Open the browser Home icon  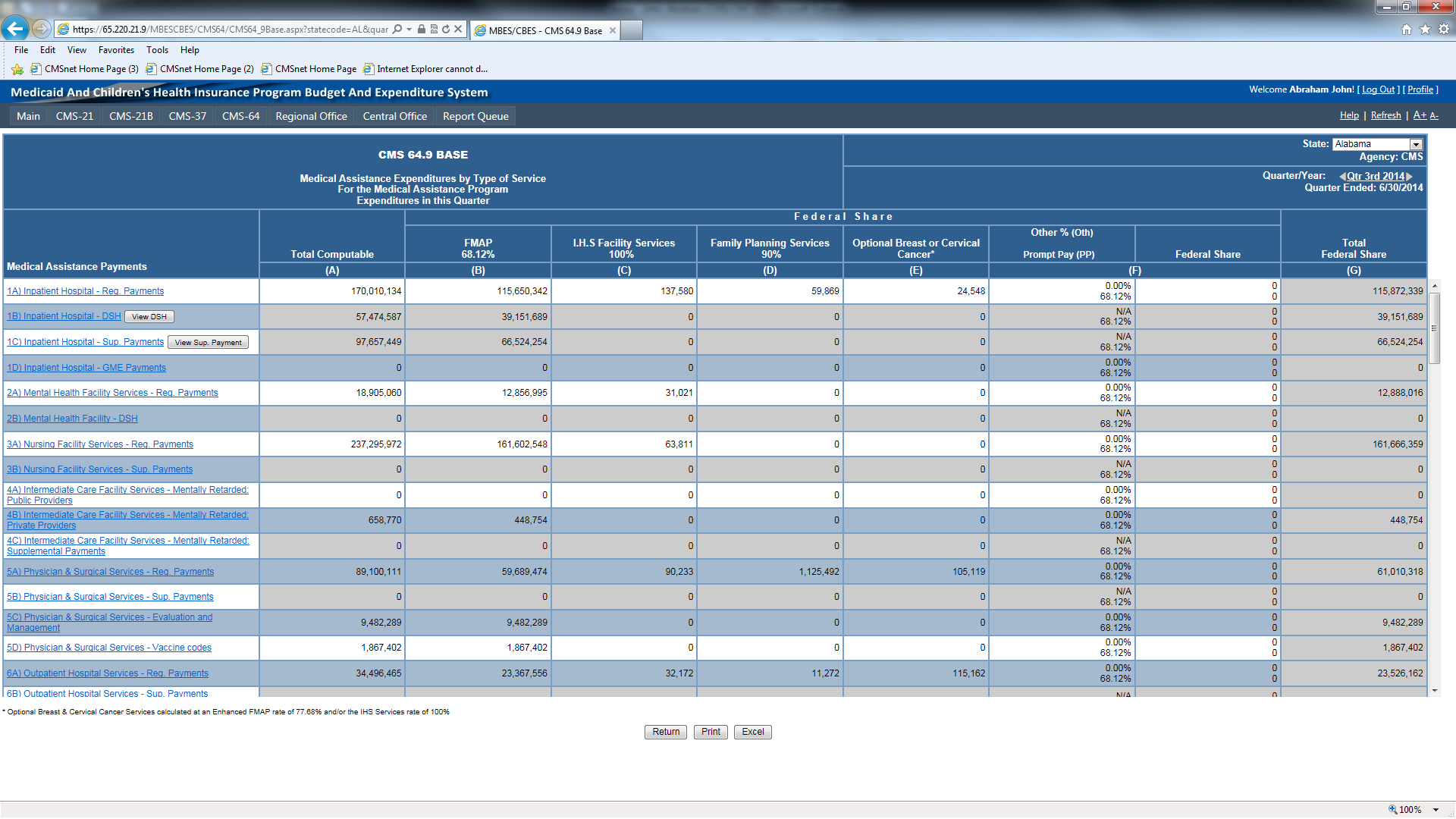point(1406,30)
